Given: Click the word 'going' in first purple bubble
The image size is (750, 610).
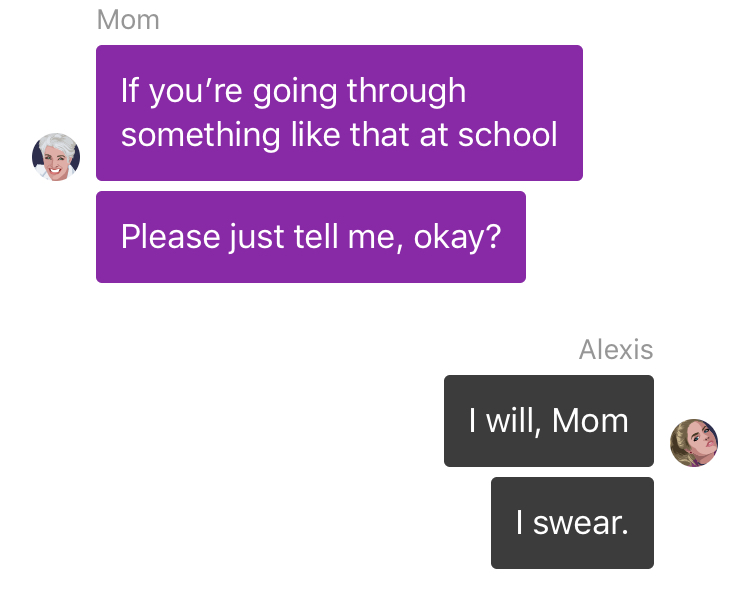Looking at the screenshot, I should 295,92.
